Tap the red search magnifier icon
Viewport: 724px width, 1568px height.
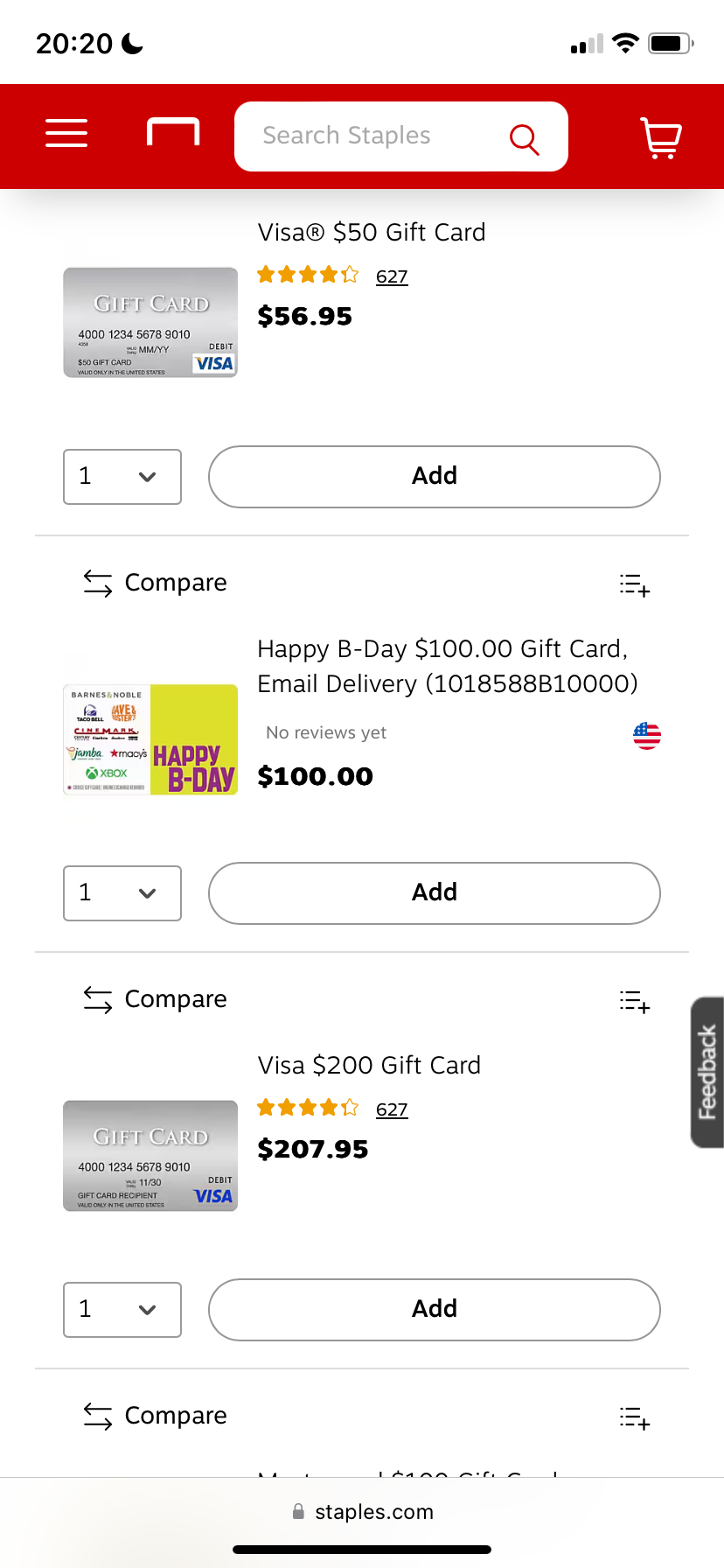click(x=524, y=138)
